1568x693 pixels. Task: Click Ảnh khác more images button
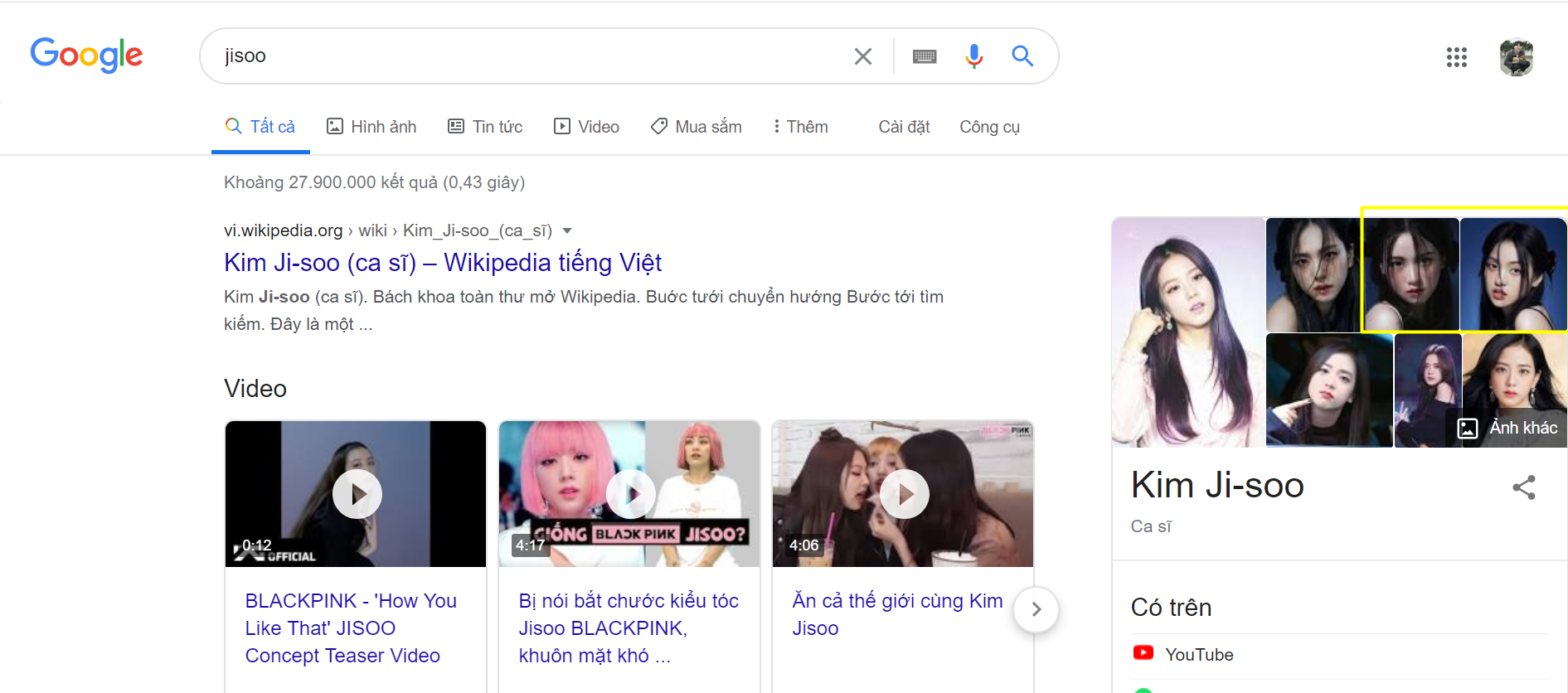pyautogui.click(x=1507, y=428)
